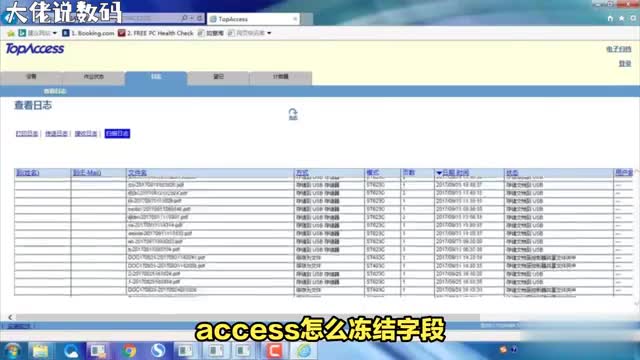This screenshot has width=640, height=360.
Task: Click the refresh icon above the log table
Action: tap(293, 114)
